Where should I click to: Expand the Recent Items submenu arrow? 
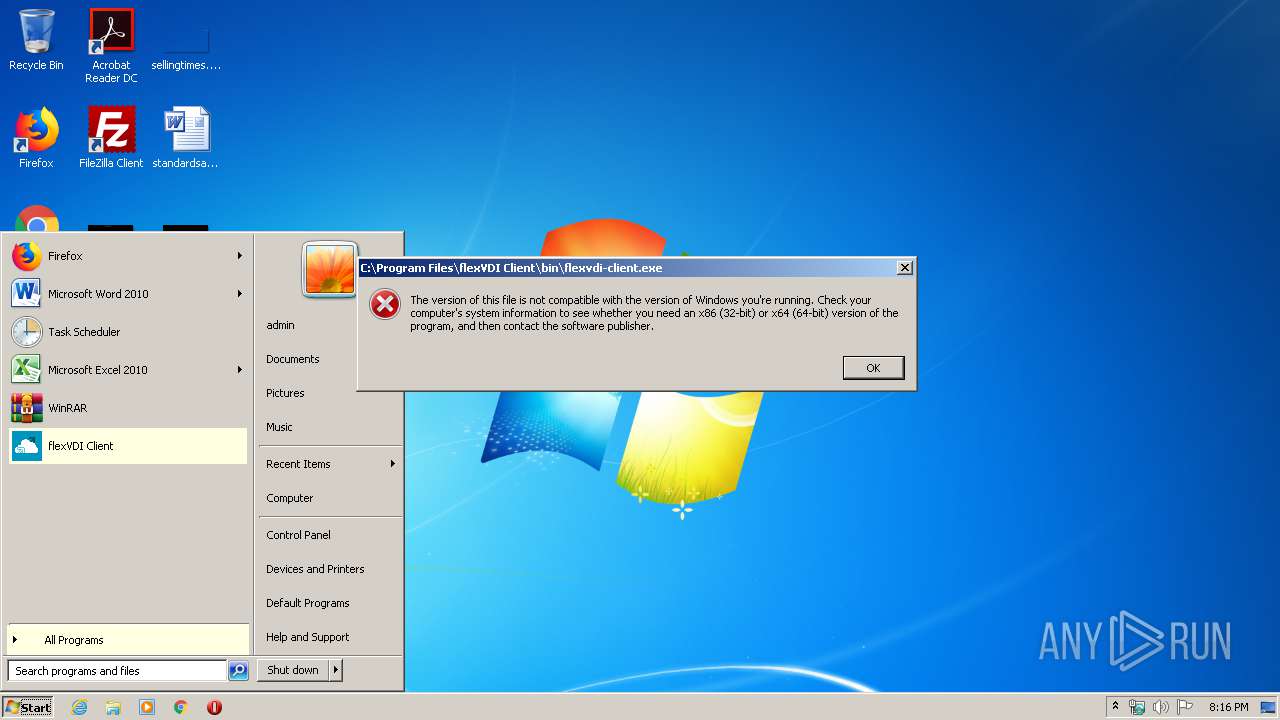point(393,464)
